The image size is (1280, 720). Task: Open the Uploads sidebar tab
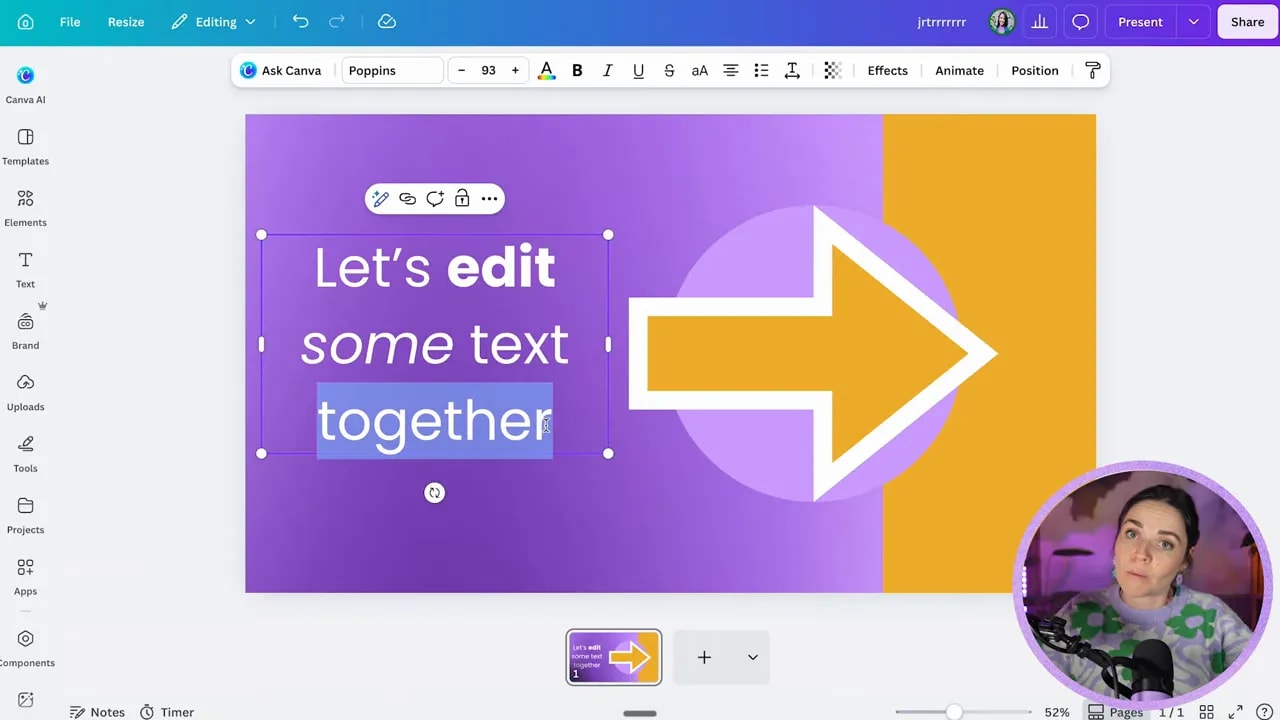coord(25,392)
